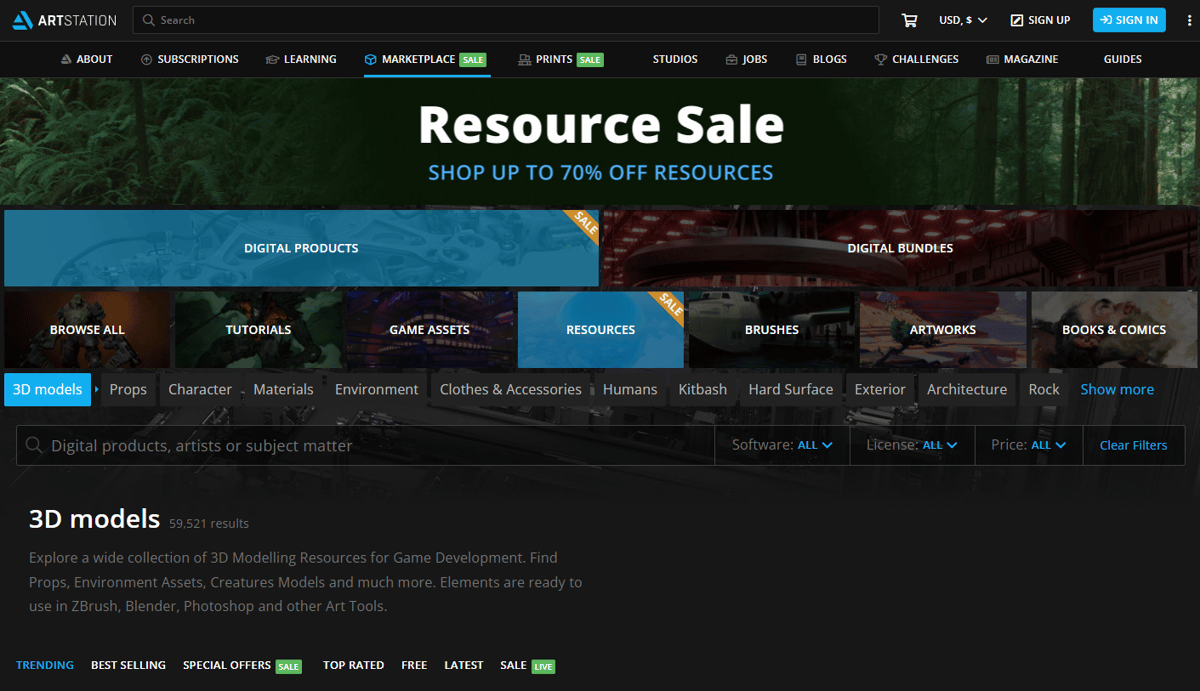The height and width of the screenshot is (691, 1200).
Task: Show more category chips
Action: pyautogui.click(x=1117, y=389)
